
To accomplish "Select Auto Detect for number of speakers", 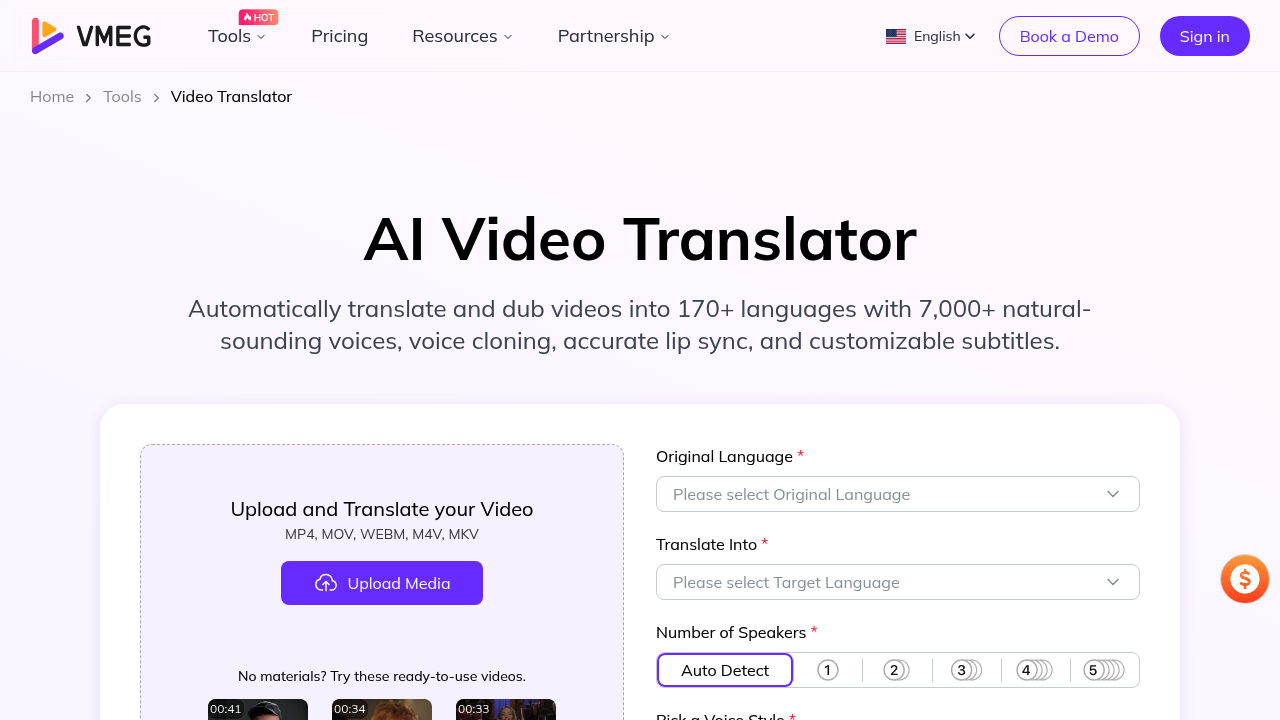I will coord(724,670).
